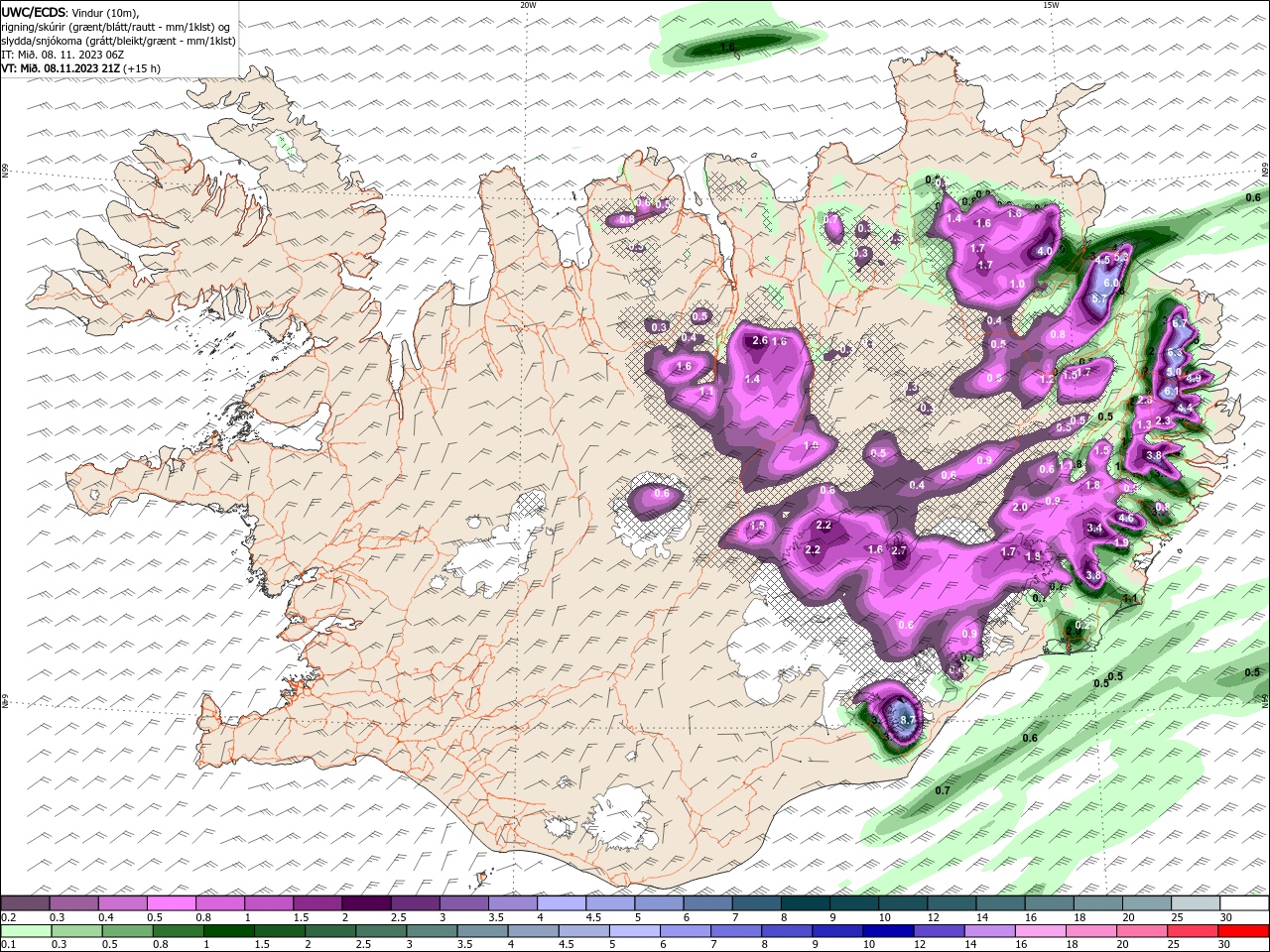Viewport: 1270px width, 952px height.
Task: Click the 2.0 value on the map
Action: (x=1020, y=507)
